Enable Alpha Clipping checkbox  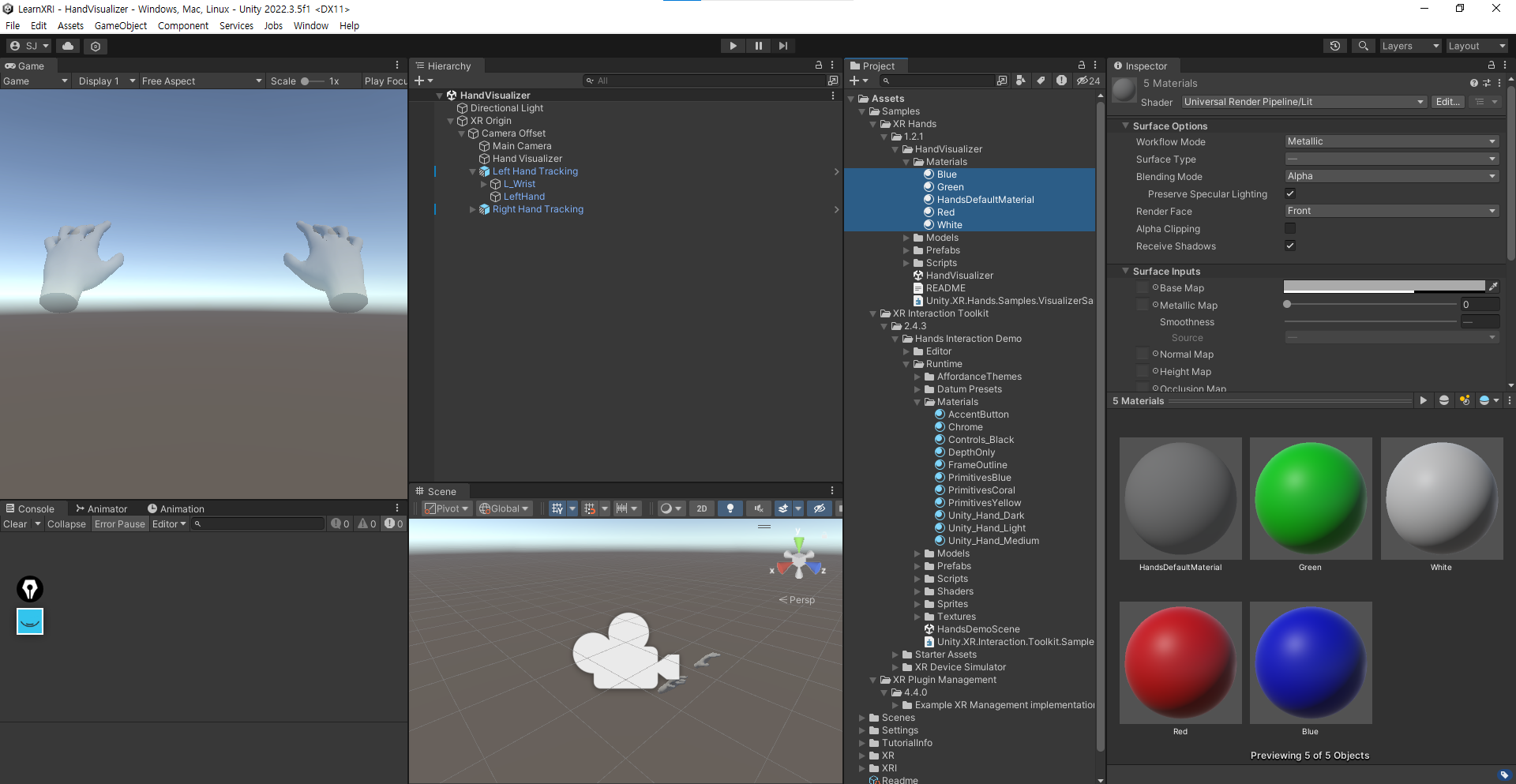click(x=1290, y=228)
